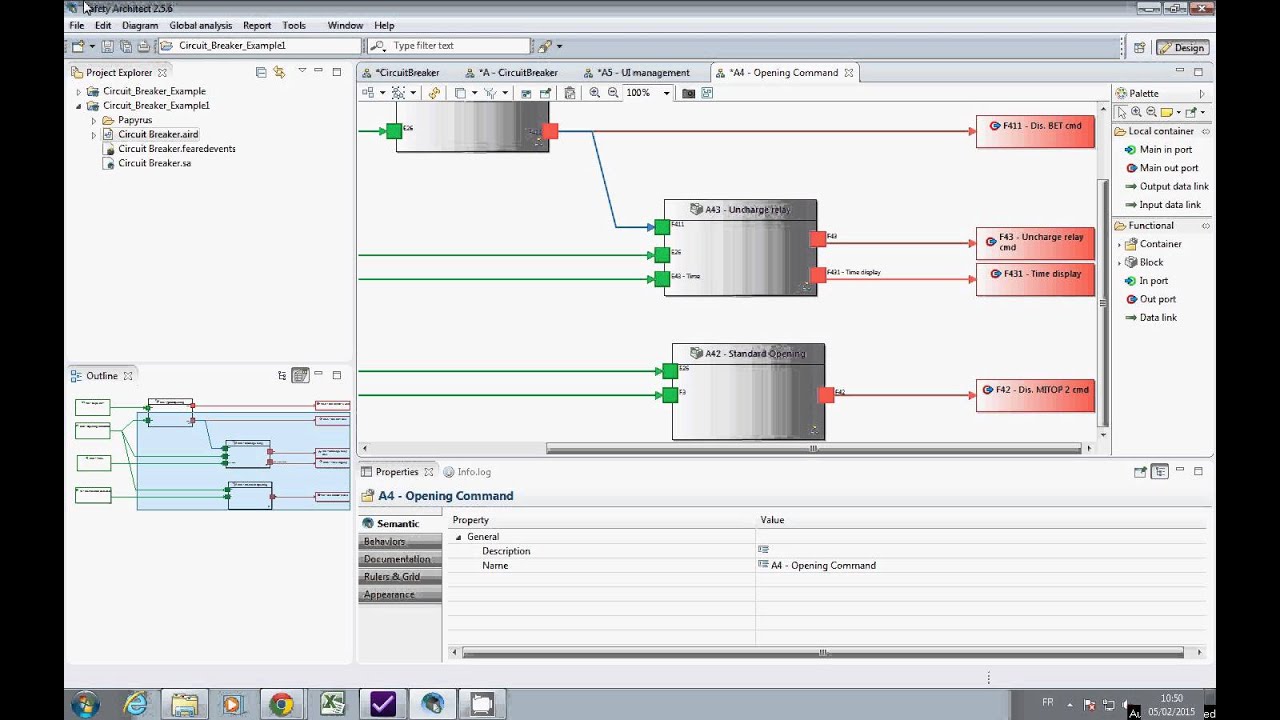Open the Behaviors properties section
Screen dimensions: 1280x720
[x=400, y=541]
